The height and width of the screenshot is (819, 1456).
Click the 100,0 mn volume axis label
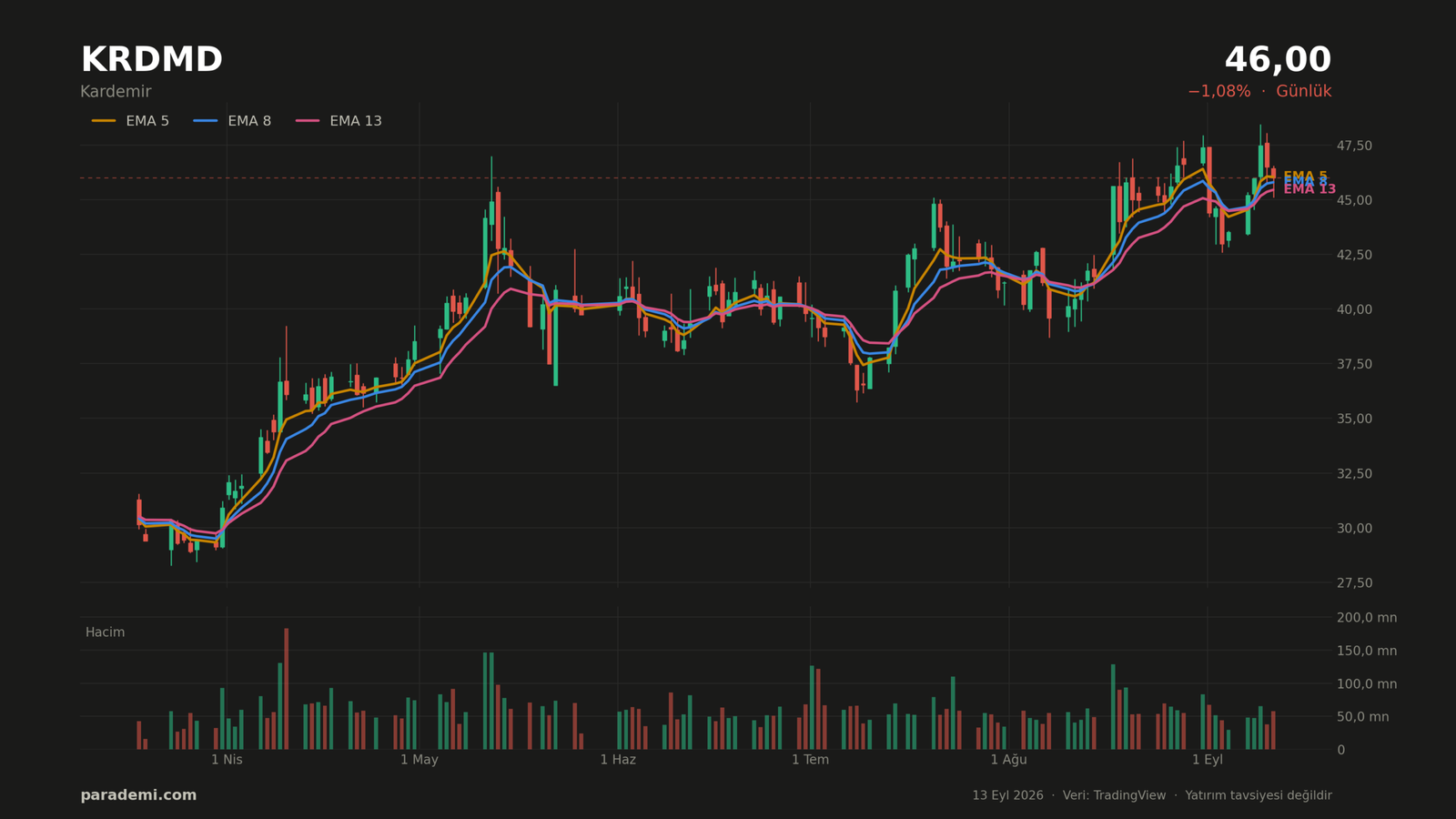click(1366, 684)
